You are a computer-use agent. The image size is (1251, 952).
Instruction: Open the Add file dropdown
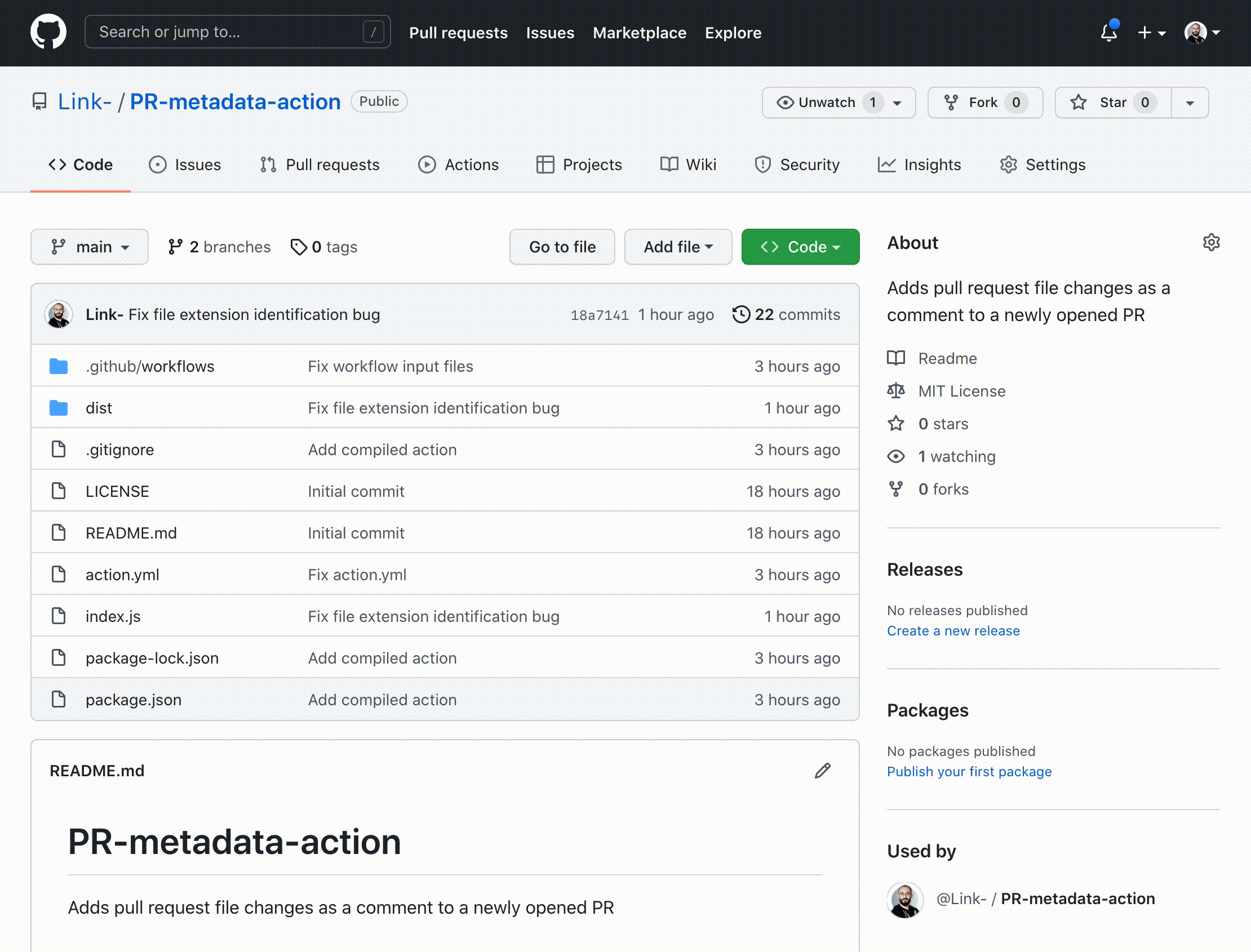(x=678, y=247)
